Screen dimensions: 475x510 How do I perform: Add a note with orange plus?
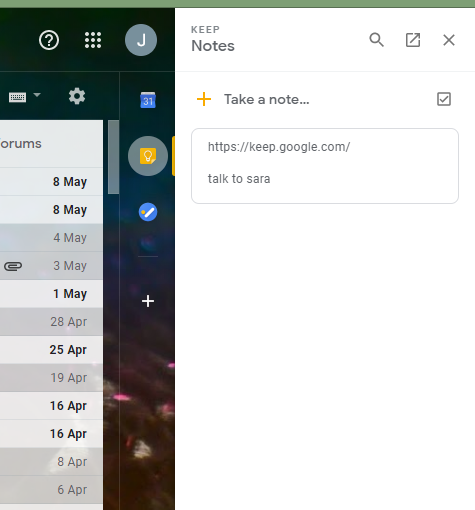(x=204, y=99)
